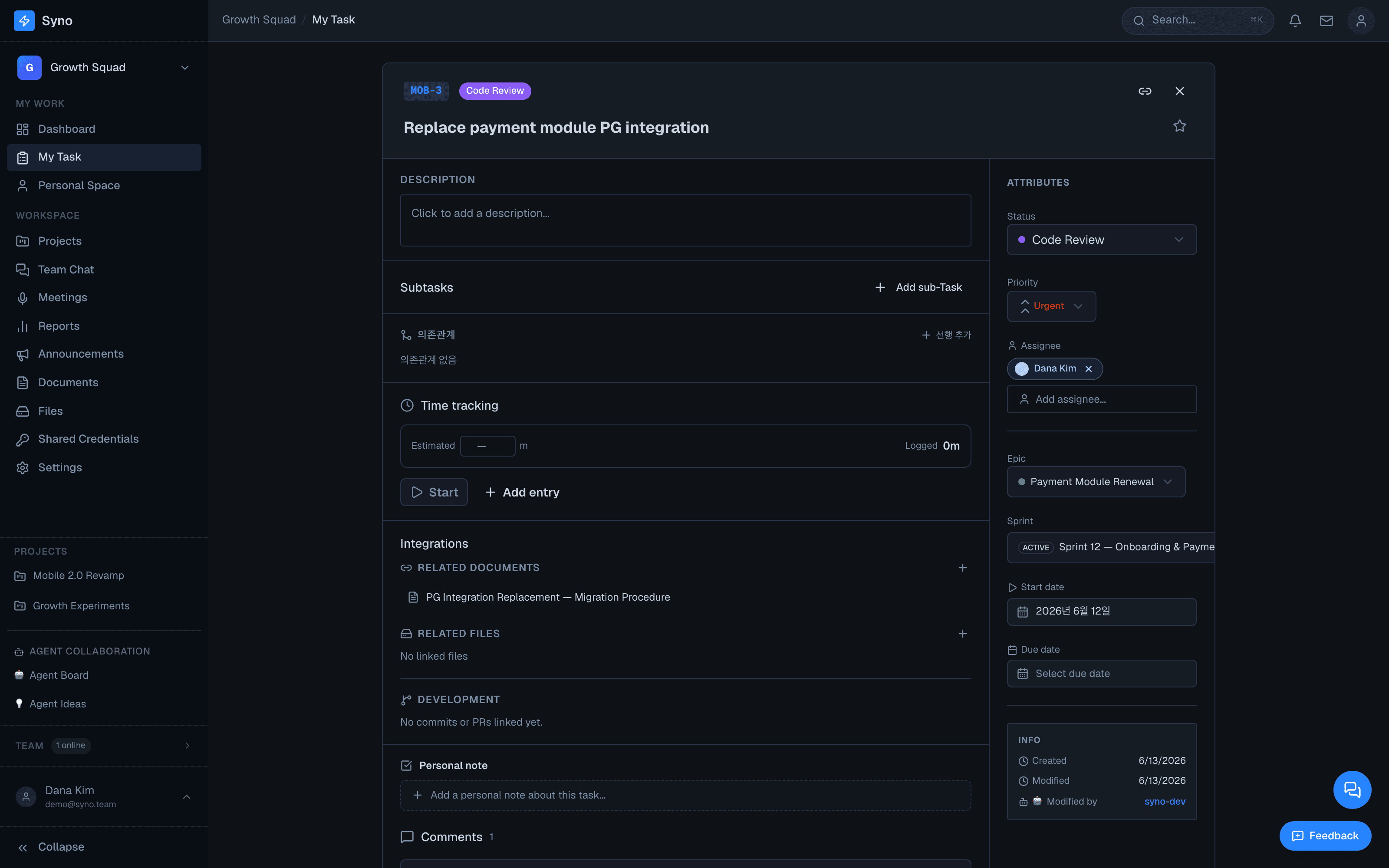Screen dimensions: 1389x868
Task: Add a related document plus icon
Action: (963, 568)
